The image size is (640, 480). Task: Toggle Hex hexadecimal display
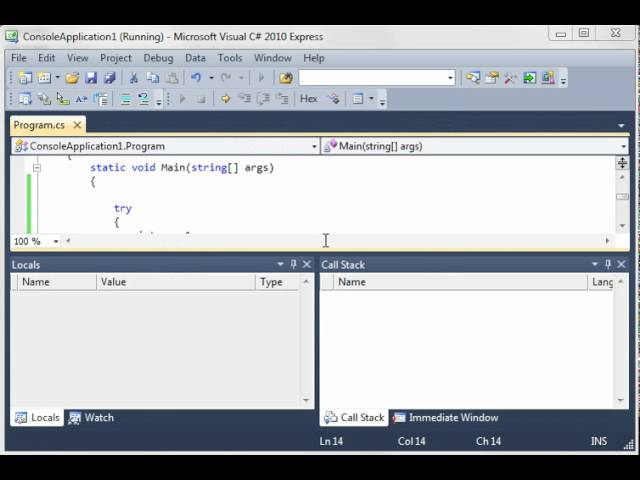(x=309, y=99)
